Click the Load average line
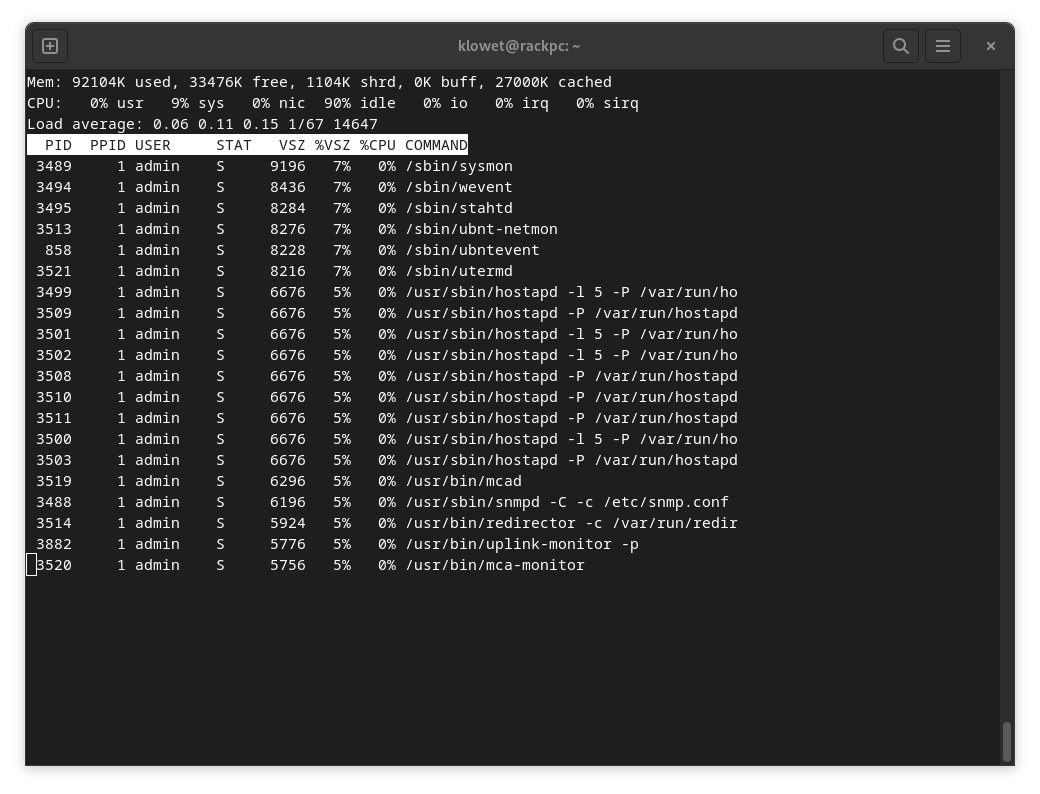Viewport: 1040px width, 794px height. [202, 124]
